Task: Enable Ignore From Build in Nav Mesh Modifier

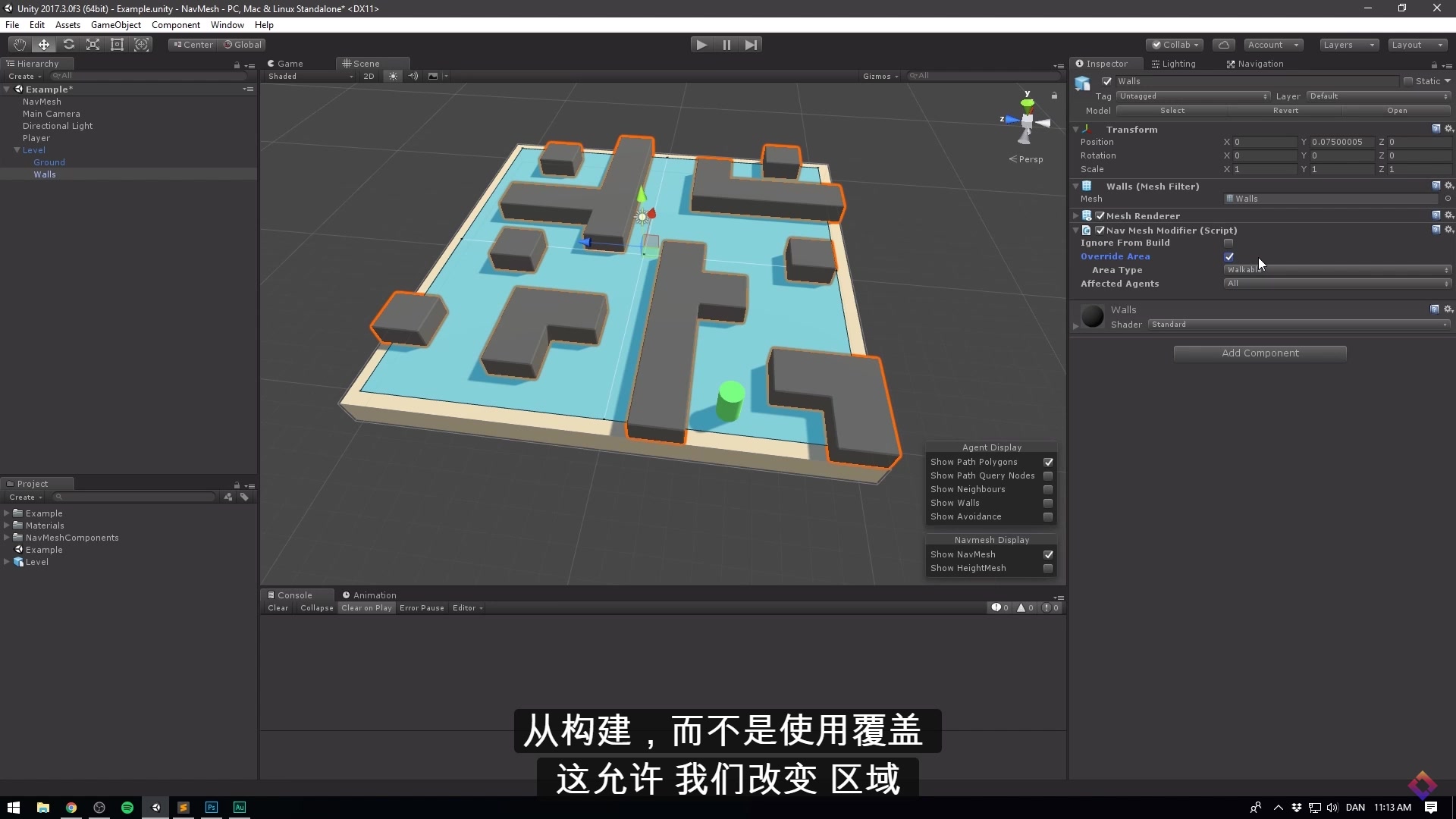Action: point(1228,243)
